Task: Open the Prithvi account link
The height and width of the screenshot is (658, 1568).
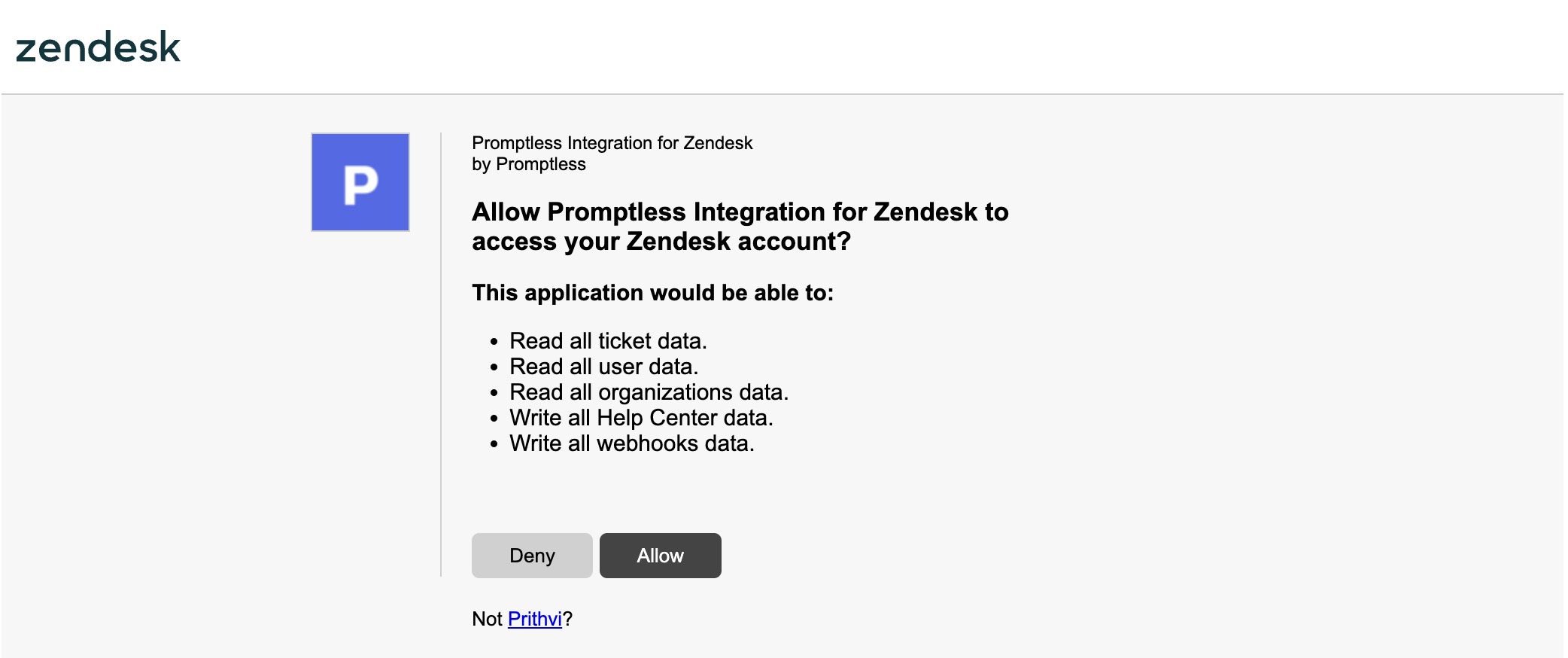Action: click(x=535, y=618)
